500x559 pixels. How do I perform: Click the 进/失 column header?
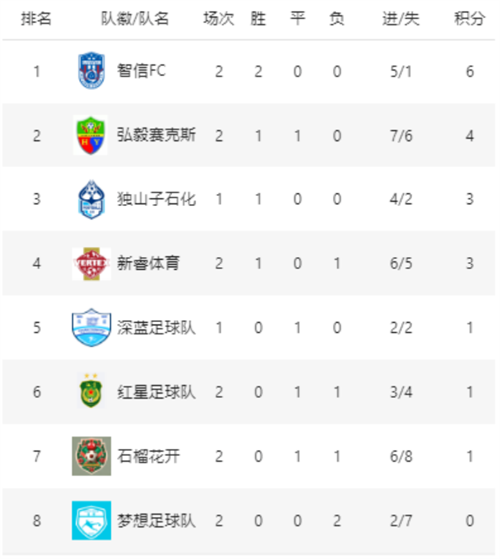401,19
